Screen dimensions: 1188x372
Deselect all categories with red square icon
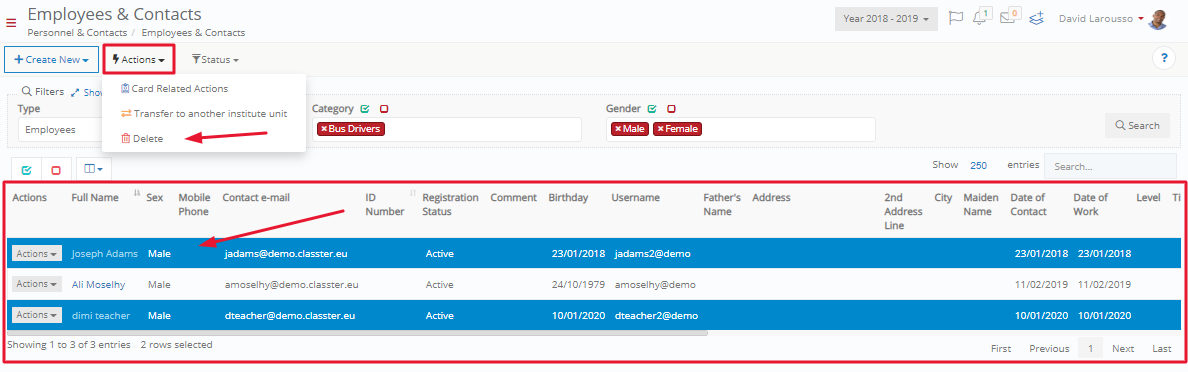[x=384, y=109]
